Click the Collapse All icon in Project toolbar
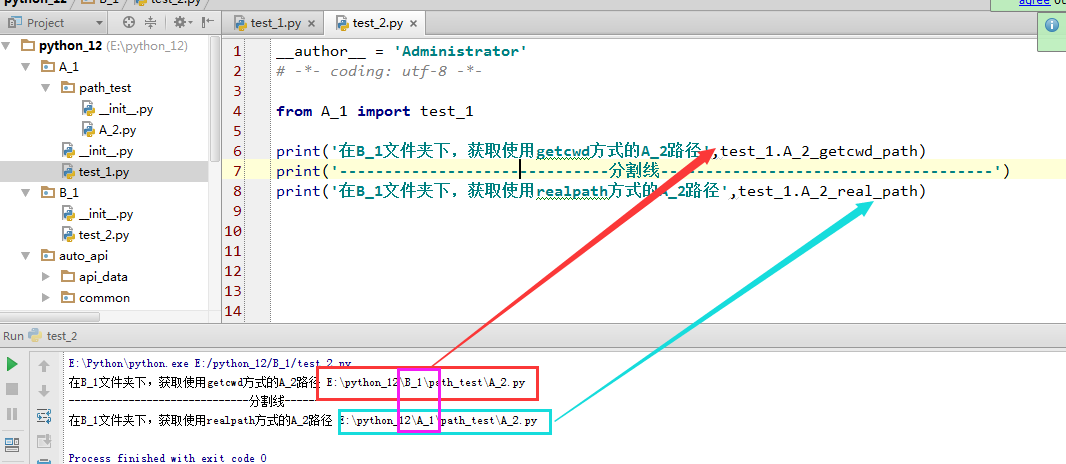 151,22
